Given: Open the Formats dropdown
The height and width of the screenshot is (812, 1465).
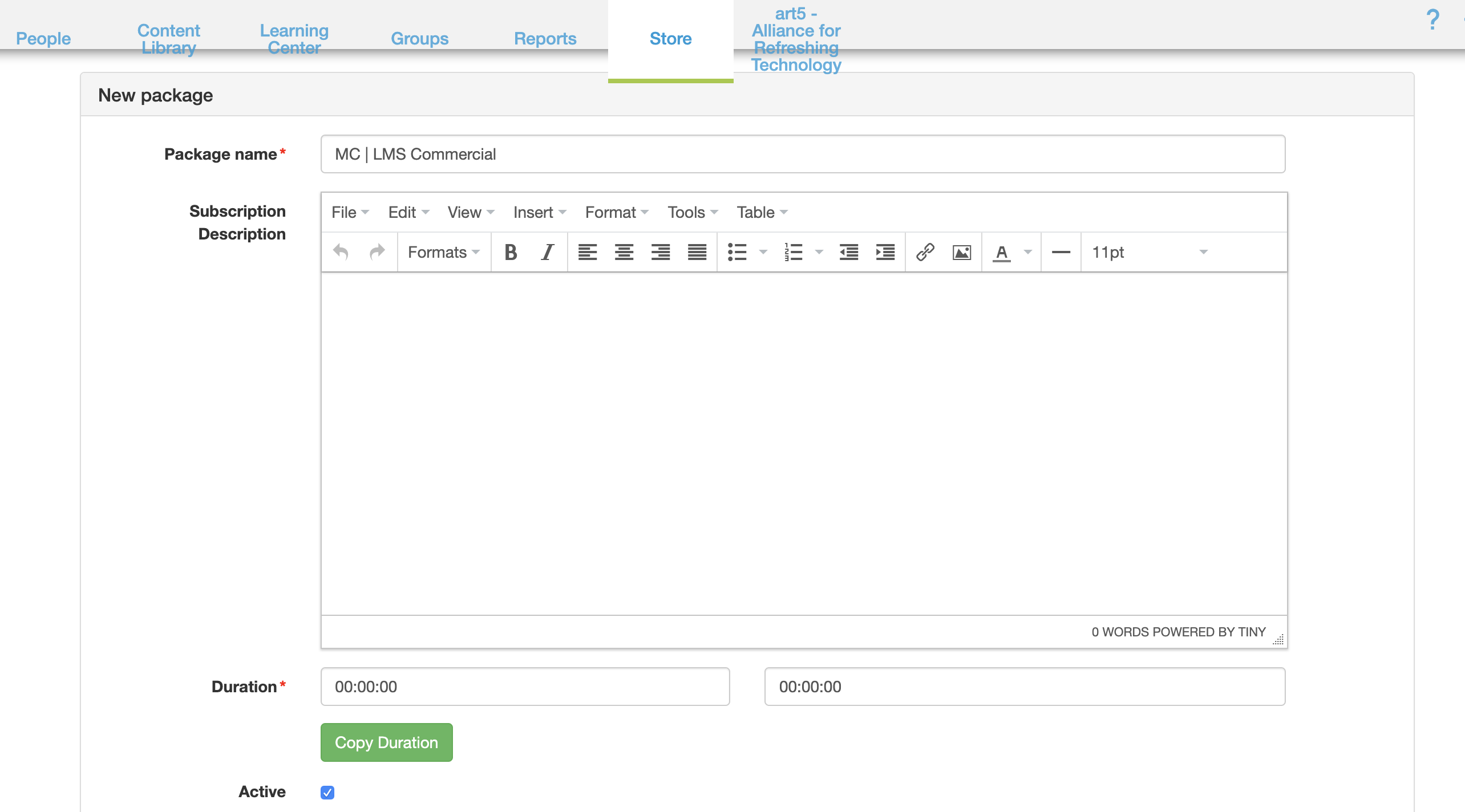Looking at the screenshot, I should [x=444, y=252].
